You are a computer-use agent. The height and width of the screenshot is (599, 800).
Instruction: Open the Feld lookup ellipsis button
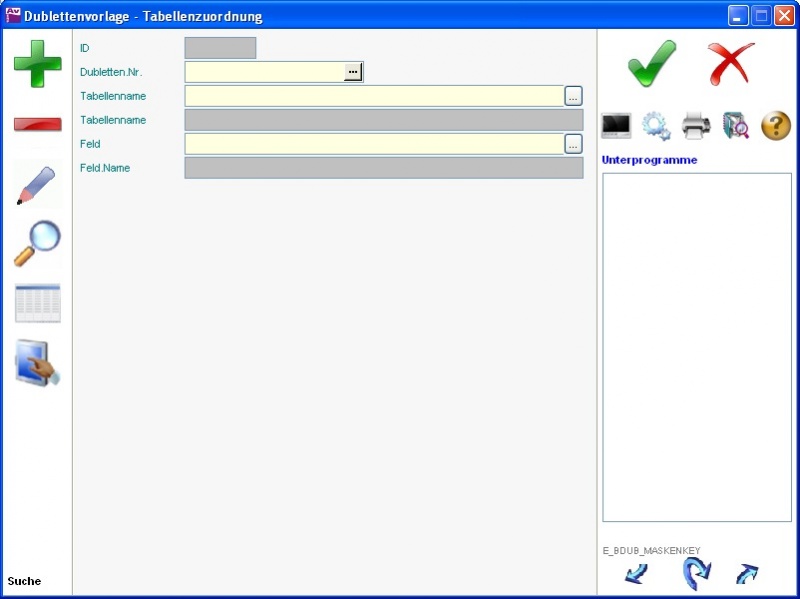coord(573,144)
